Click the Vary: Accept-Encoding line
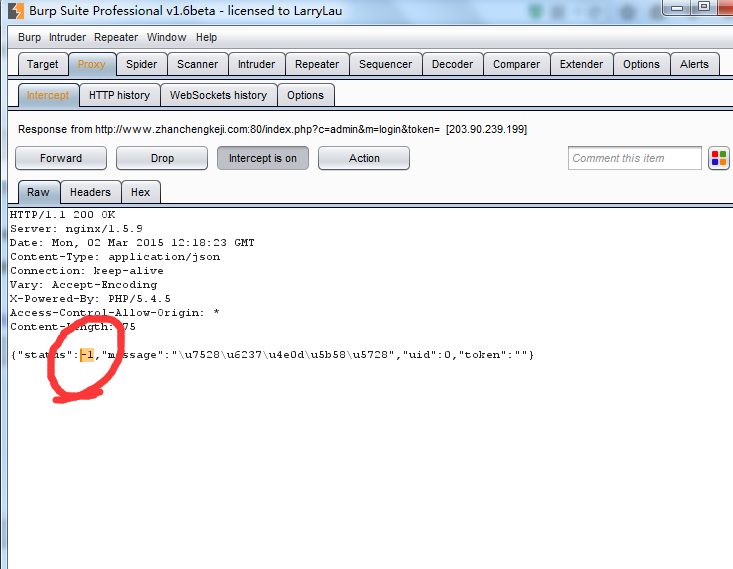 tap(84, 285)
